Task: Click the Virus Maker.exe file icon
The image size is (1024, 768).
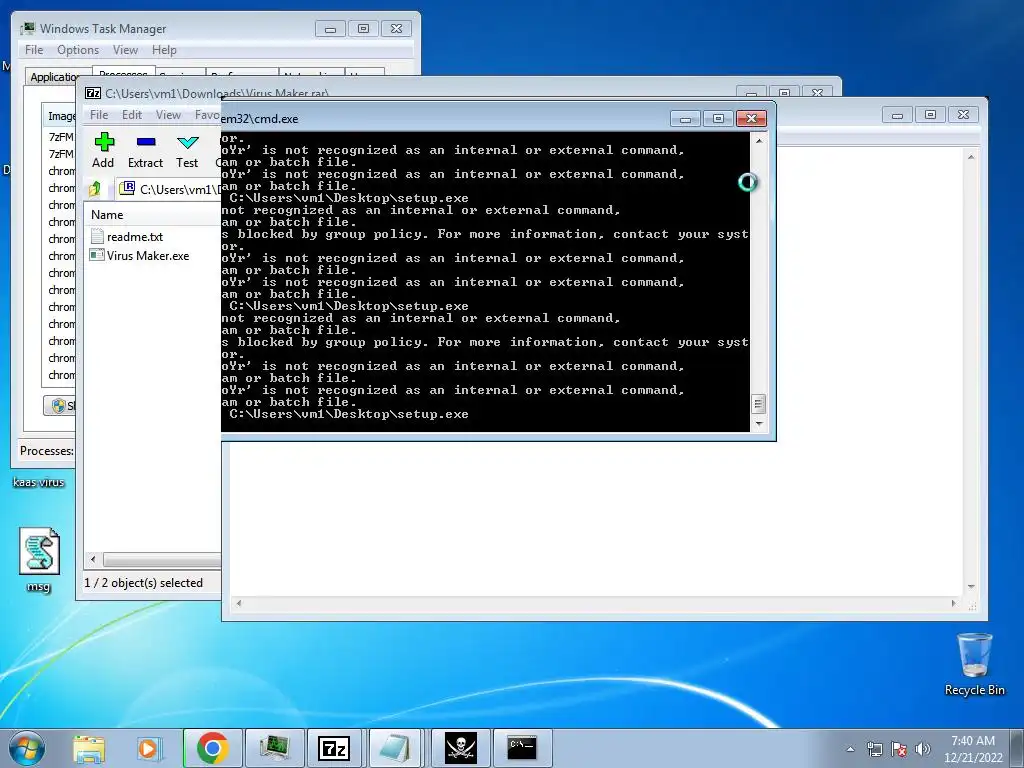Action: click(97, 255)
